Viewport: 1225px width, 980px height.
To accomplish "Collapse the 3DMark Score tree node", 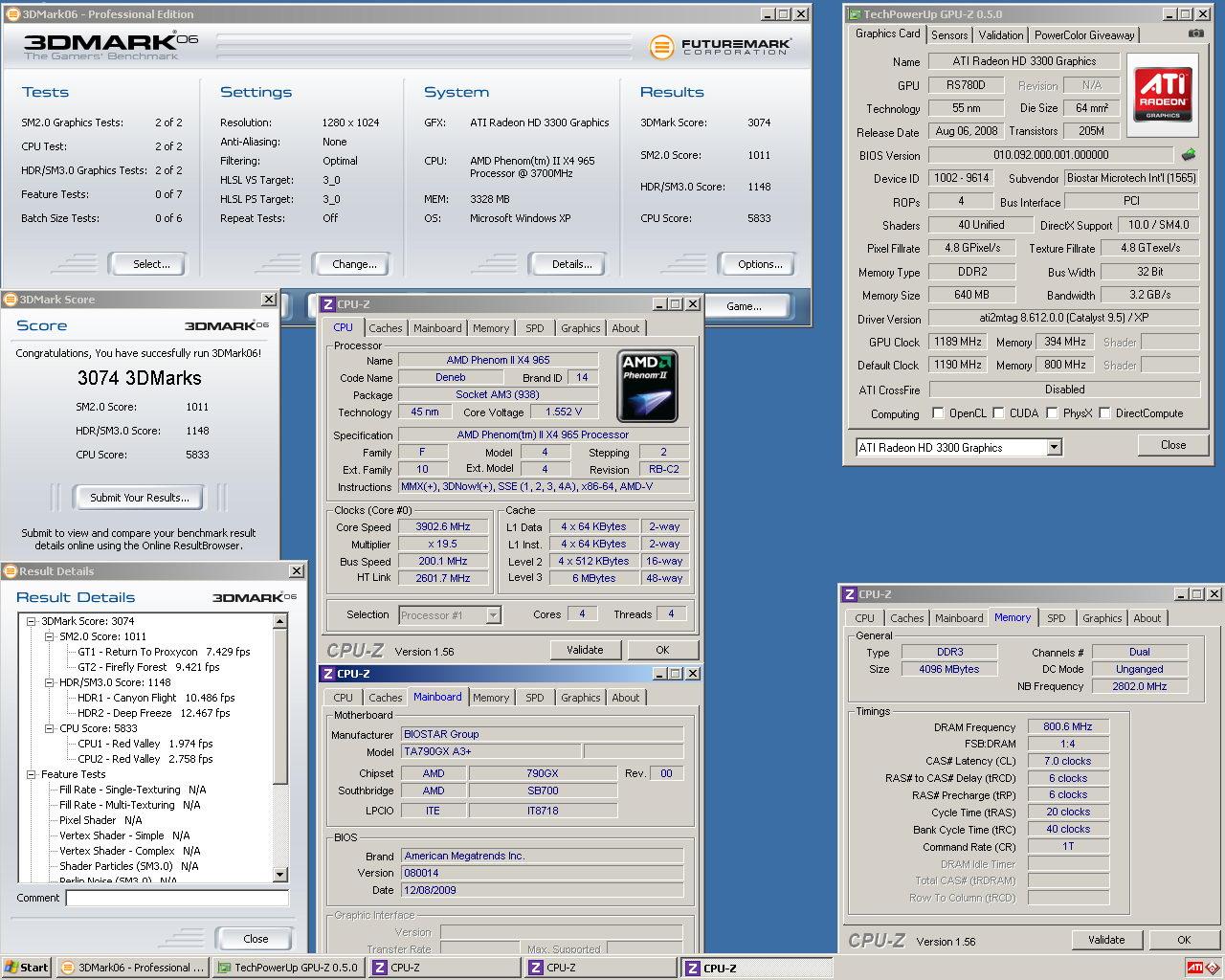I will (33, 621).
